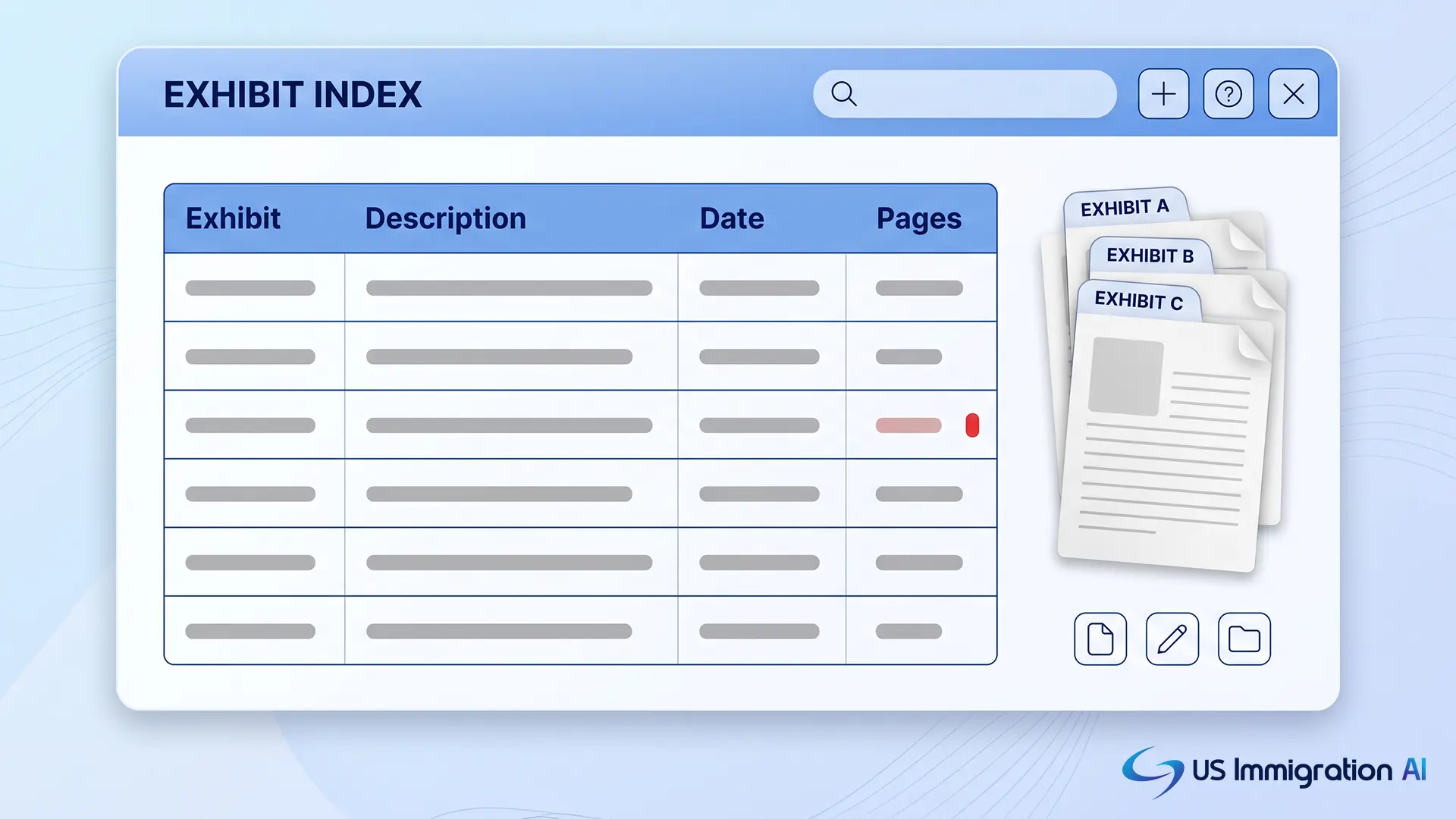Image resolution: width=1456 pixels, height=819 pixels.
Task: Select the EXHIBIT B tab
Action: 1150,256
